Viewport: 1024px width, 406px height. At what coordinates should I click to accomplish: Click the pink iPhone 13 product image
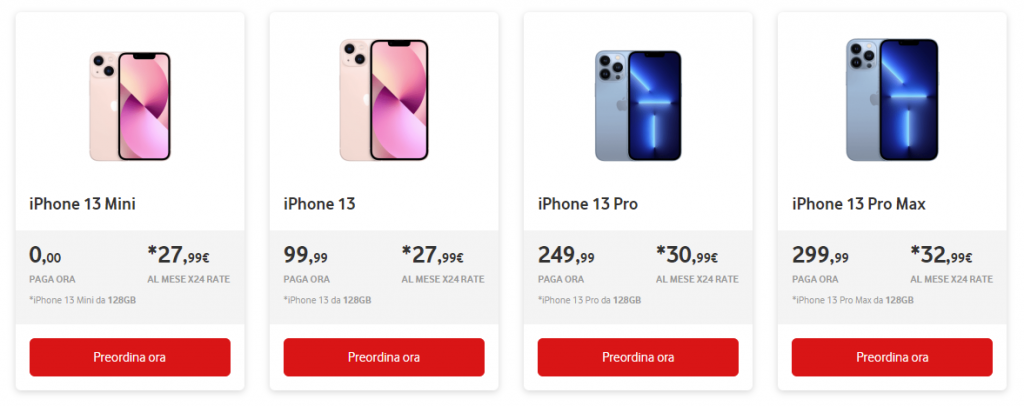click(x=384, y=99)
